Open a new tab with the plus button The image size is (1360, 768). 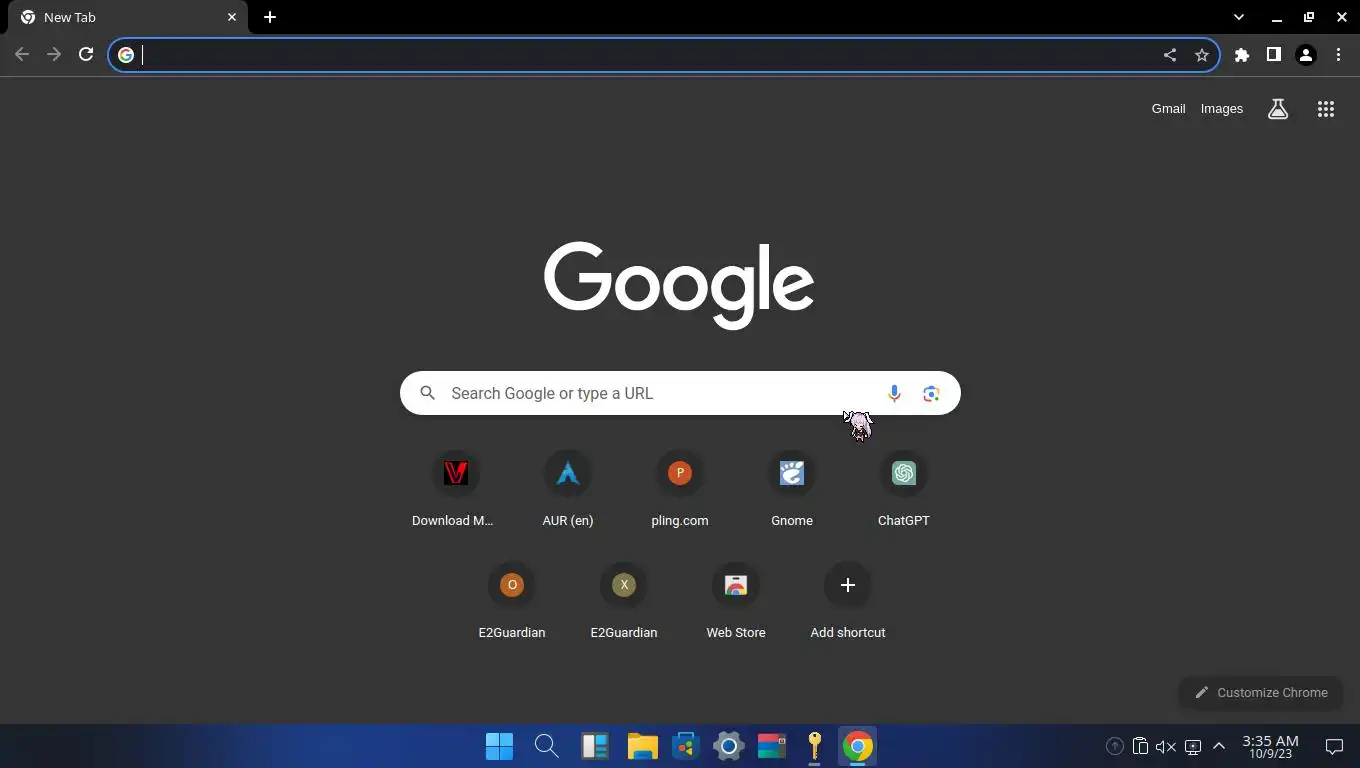[270, 17]
